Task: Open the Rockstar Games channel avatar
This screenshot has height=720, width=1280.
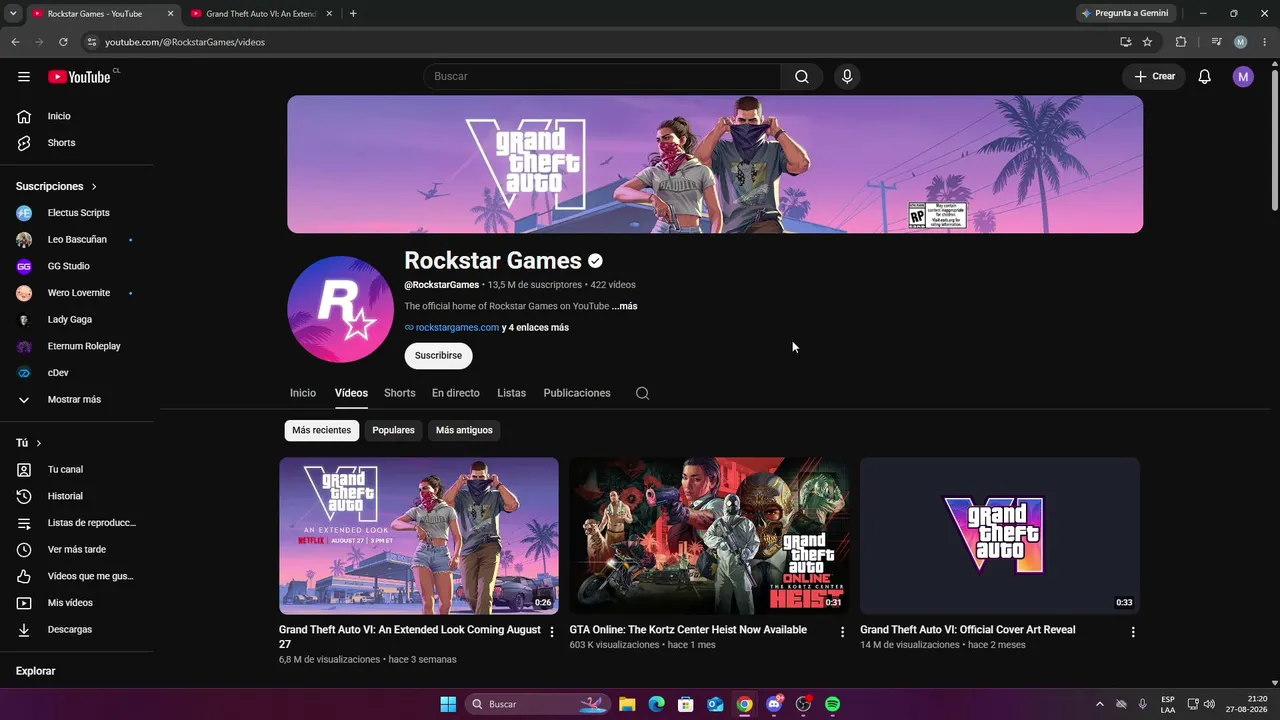Action: 340,309
